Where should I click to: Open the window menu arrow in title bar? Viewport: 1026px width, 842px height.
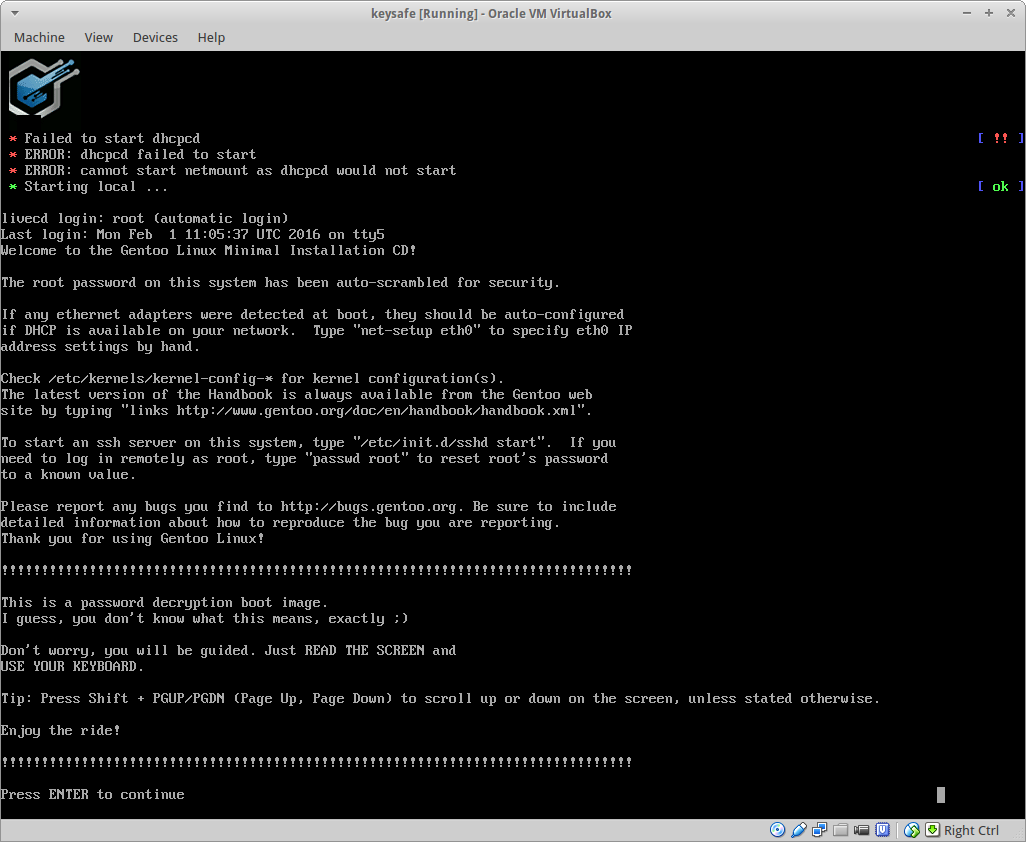(x=14, y=13)
